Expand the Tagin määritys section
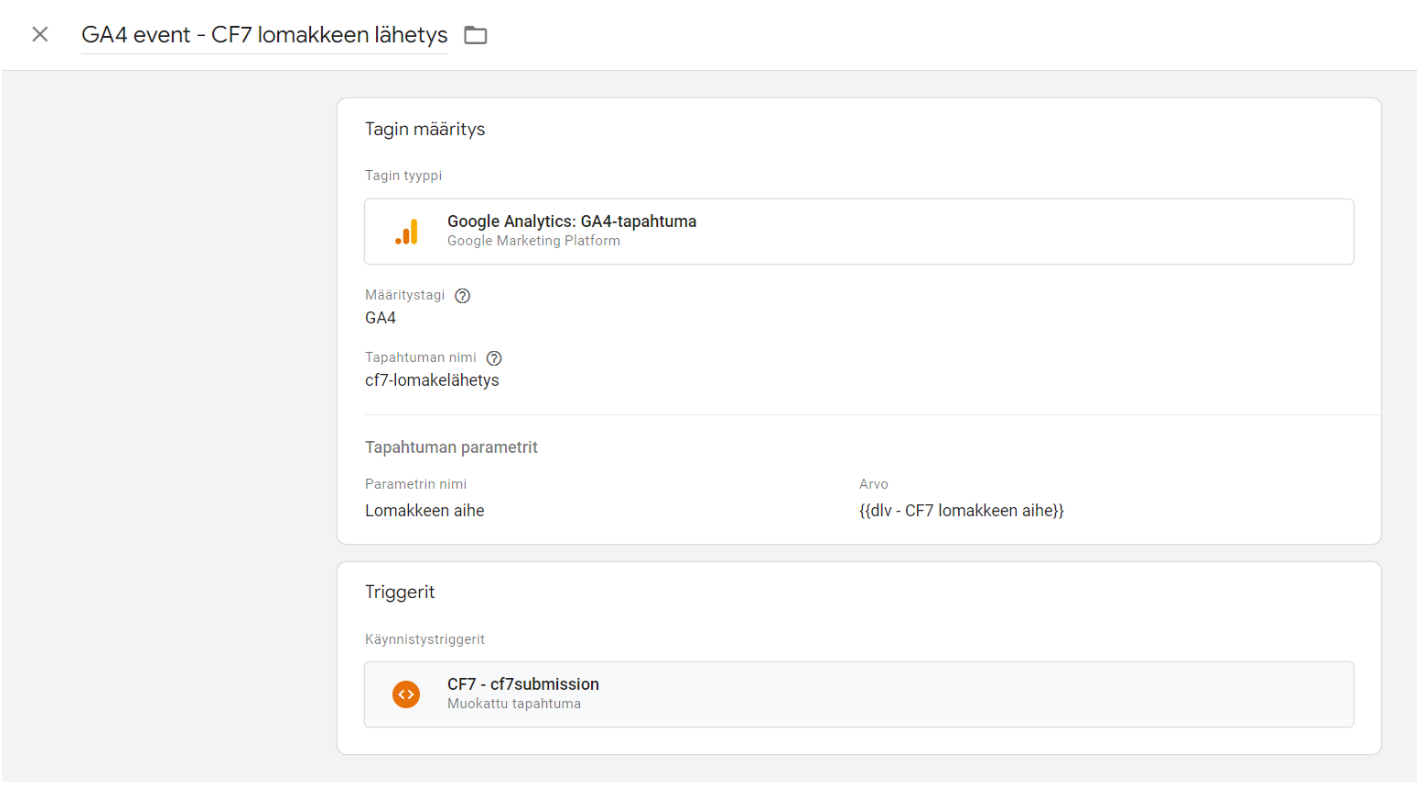The width and height of the screenshot is (1419, 786). [424, 129]
